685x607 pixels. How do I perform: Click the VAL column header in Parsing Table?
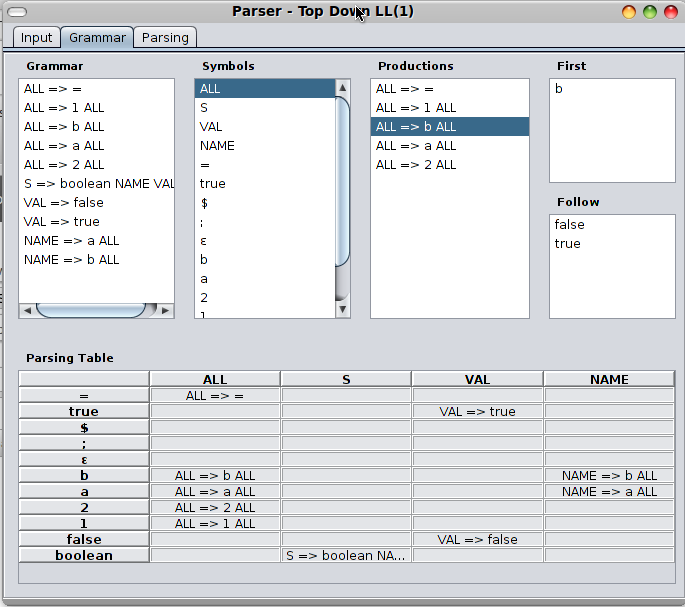pyautogui.click(x=477, y=379)
